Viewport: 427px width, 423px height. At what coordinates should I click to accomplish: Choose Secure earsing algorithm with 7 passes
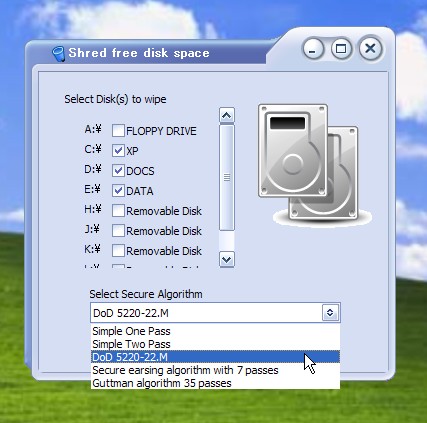point(215,370)
